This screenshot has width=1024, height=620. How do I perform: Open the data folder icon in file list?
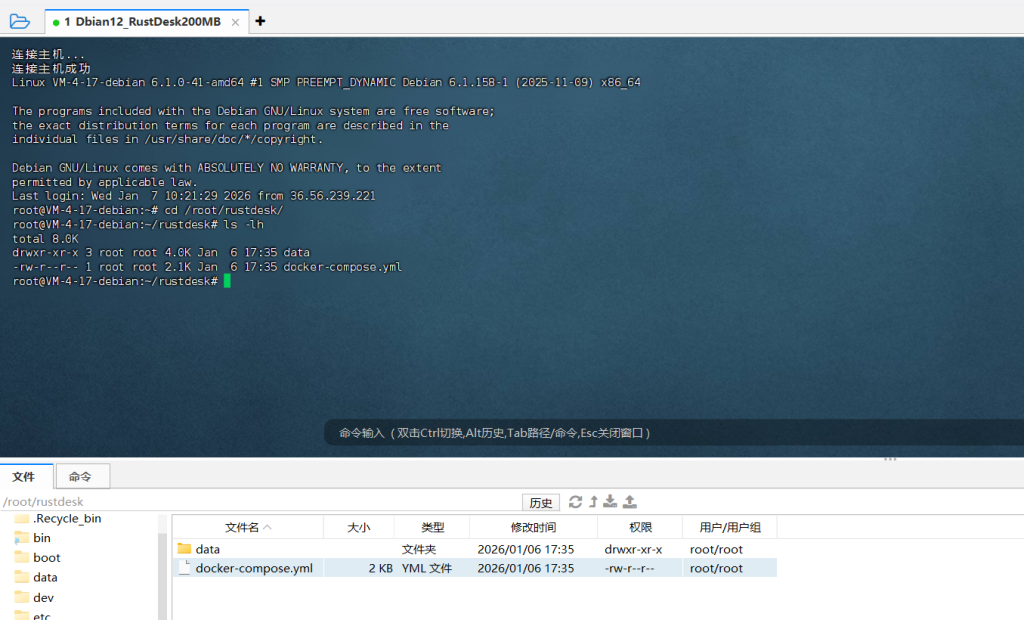pyautogui.click(x=184, y=549)
